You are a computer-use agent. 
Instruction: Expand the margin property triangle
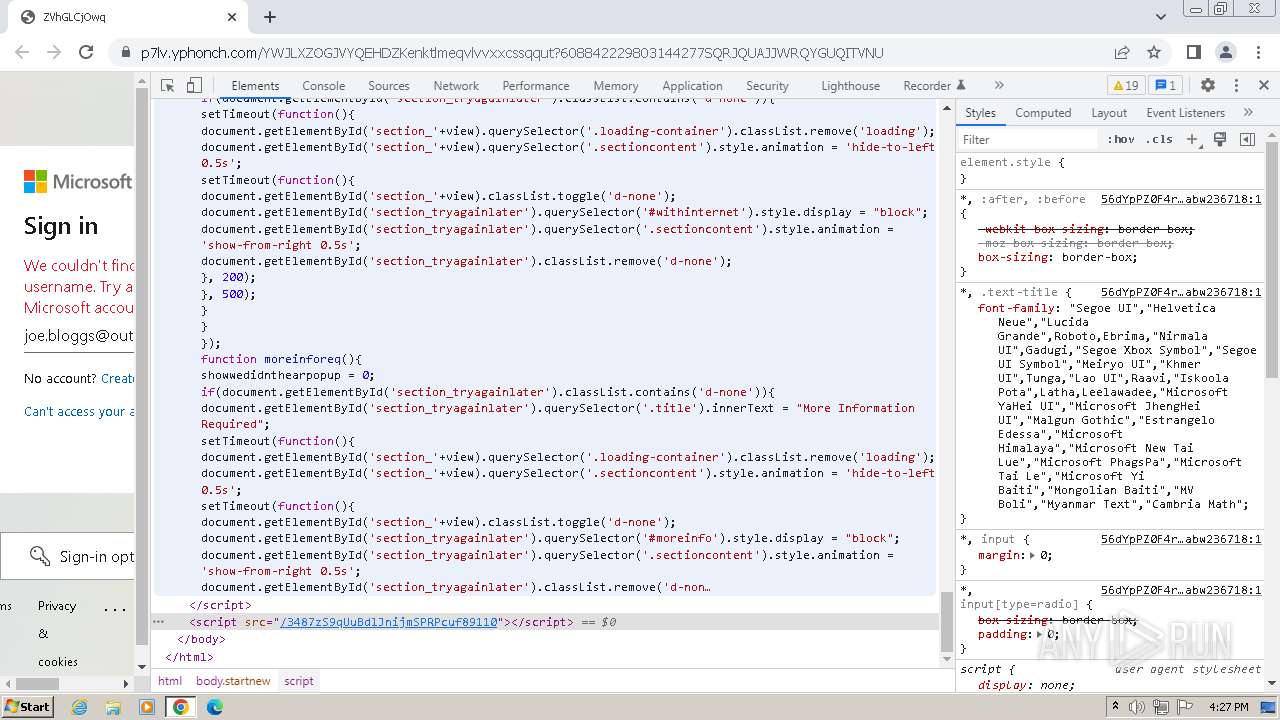[x=1032, y=555]
